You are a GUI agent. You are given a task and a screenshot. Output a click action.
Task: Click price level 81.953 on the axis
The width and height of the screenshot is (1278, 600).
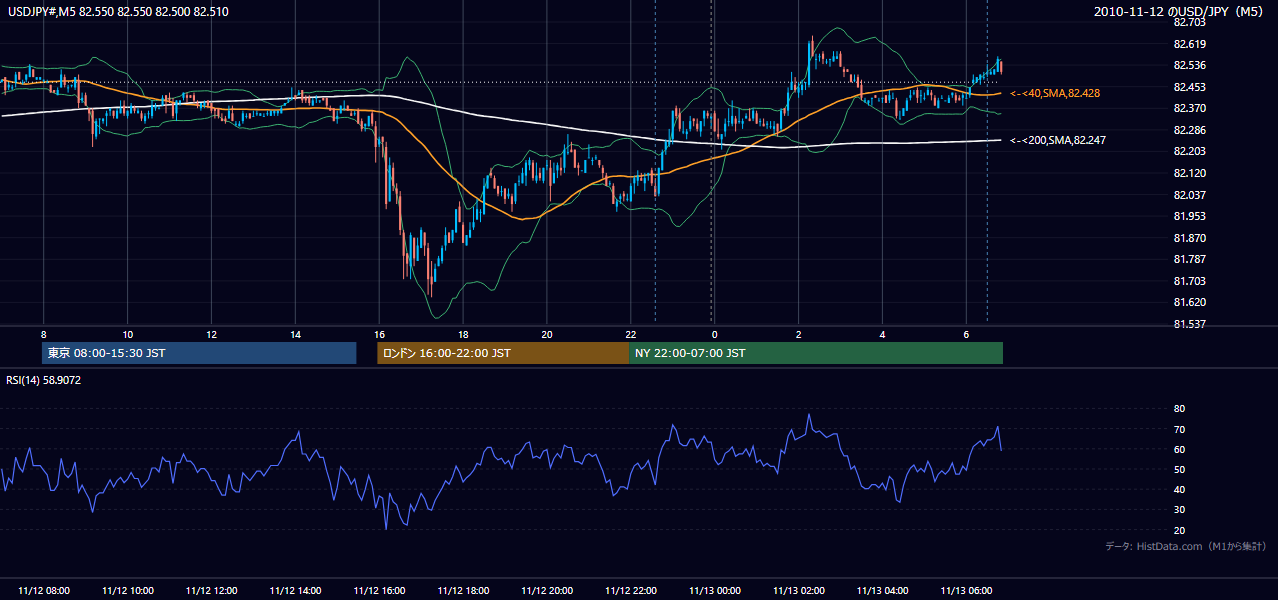[x=1189, y=216]
